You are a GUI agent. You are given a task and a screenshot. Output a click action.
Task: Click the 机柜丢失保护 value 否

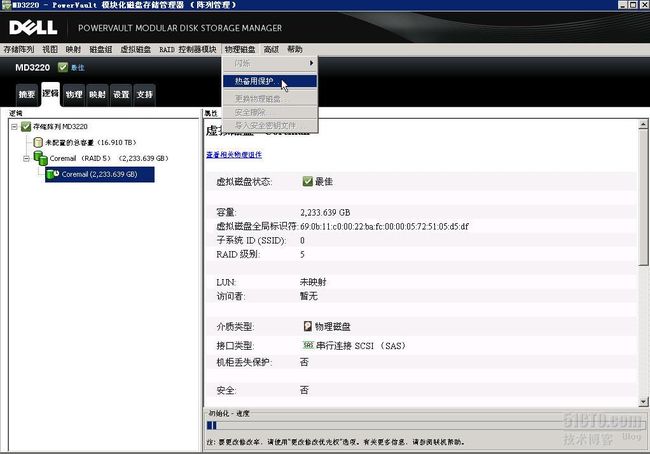pos(304,362)
